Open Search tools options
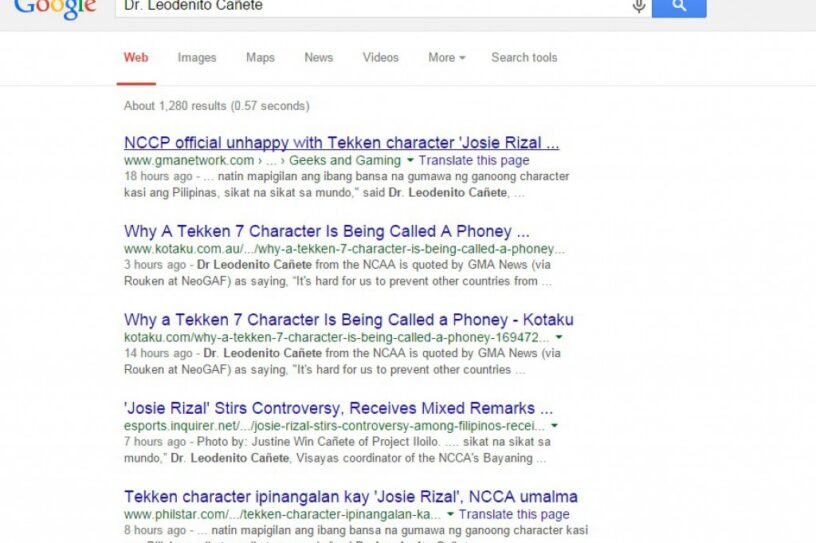Screen dimensions: 816x543 pos(524,58)
